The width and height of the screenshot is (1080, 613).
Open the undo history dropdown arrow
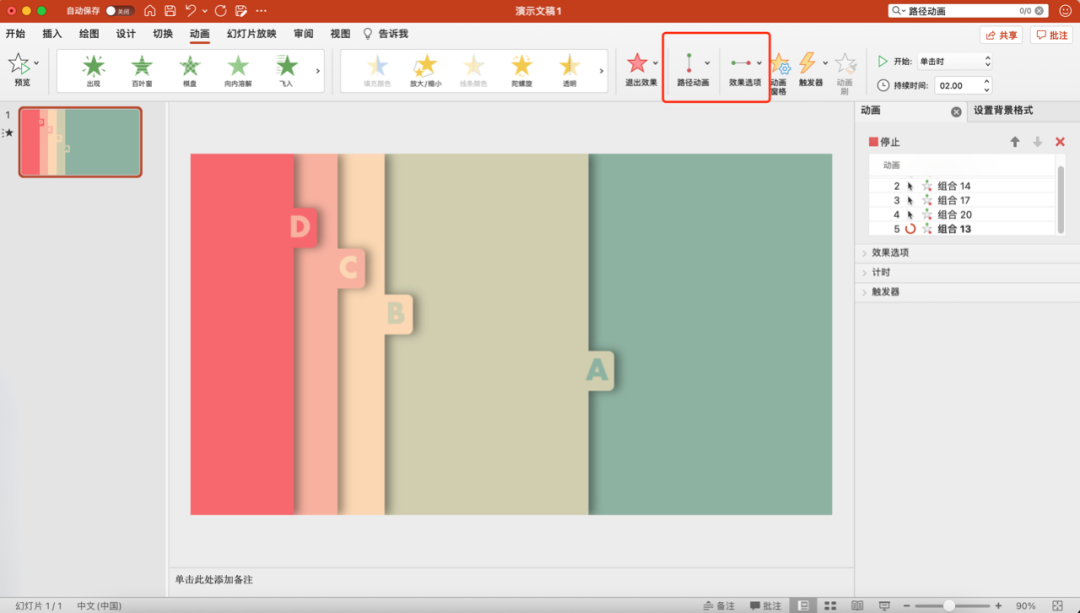tap(205, 11)
